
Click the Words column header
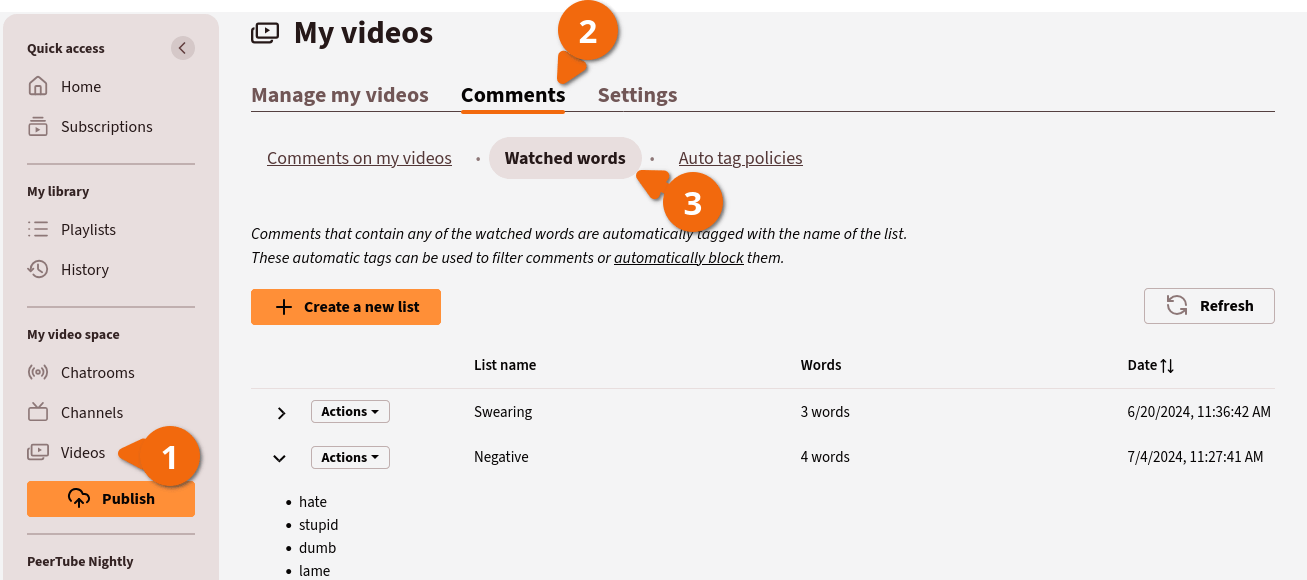tap(821, 365)
